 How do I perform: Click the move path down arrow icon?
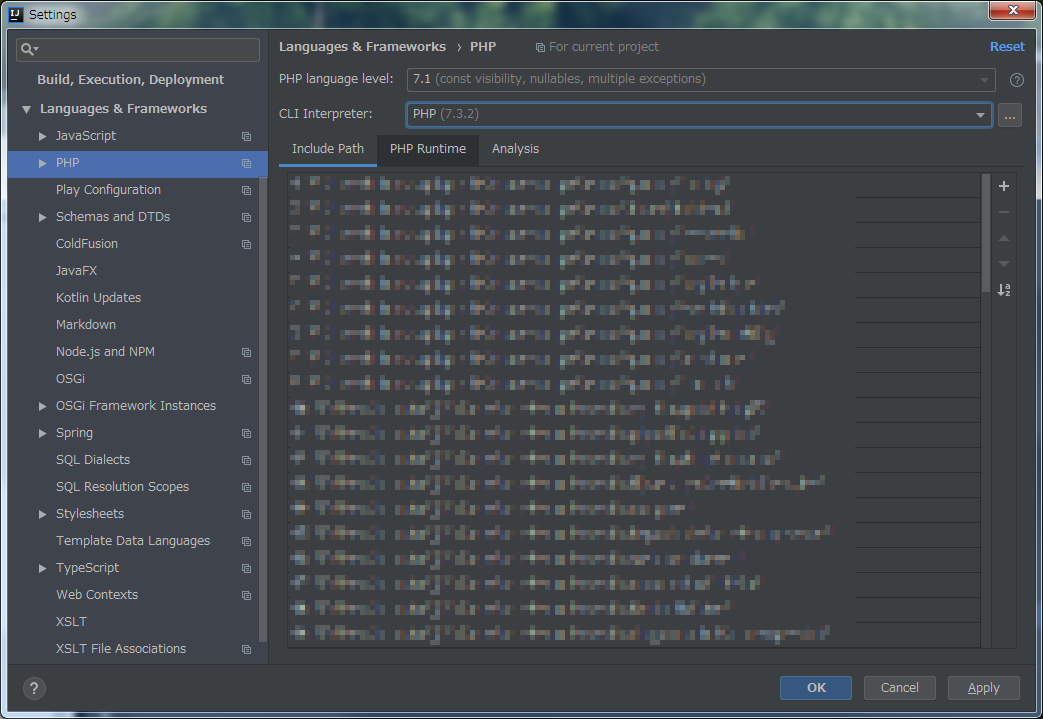click(x=1004, y=264)
